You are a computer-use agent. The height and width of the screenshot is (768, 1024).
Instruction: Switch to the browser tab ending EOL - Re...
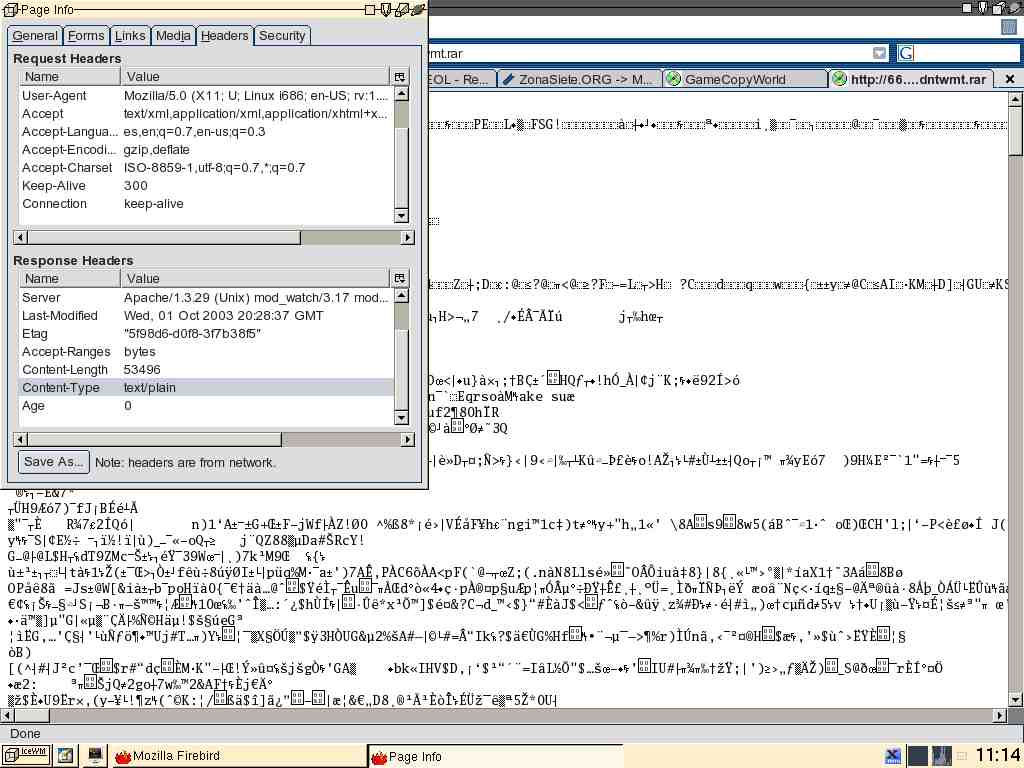point(460,80)
